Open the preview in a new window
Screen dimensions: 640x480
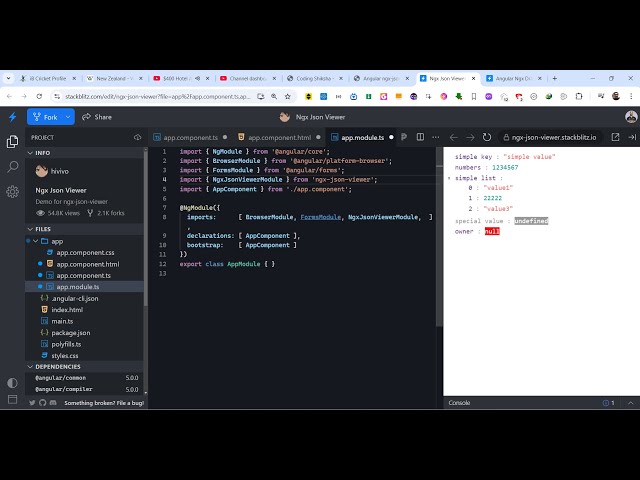(x=615, y=137)
